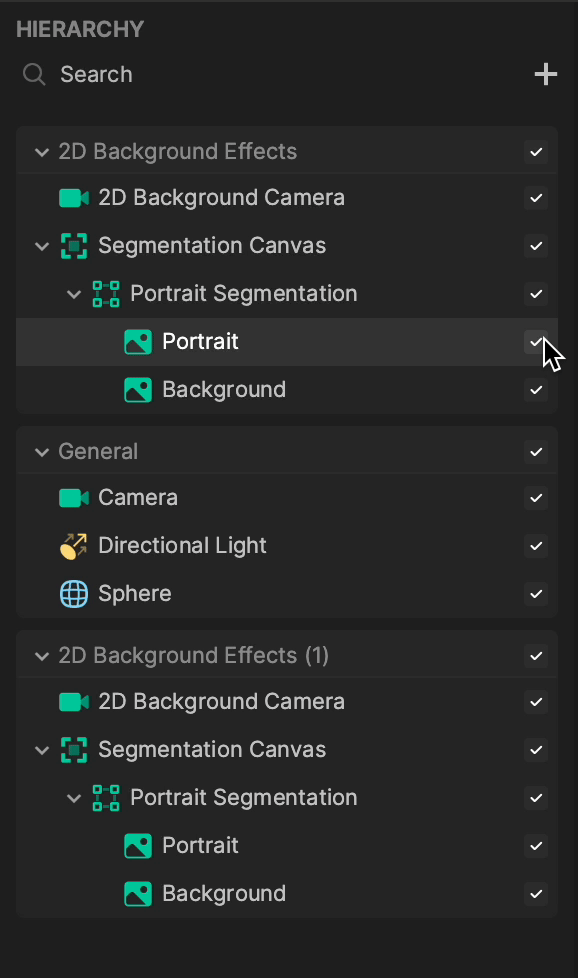This screenshot has height=978, width=578.
Task: Toggle visibility of the Portrait layer
Action: point(536,341)
